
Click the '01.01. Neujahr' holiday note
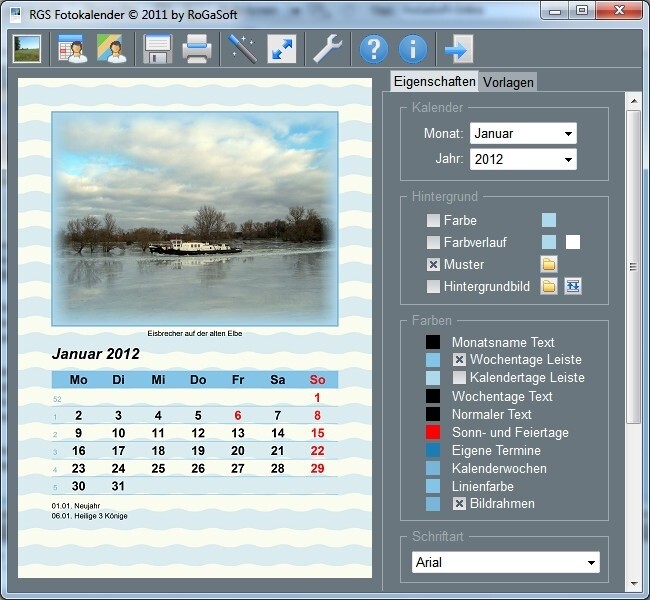(76, 506)
